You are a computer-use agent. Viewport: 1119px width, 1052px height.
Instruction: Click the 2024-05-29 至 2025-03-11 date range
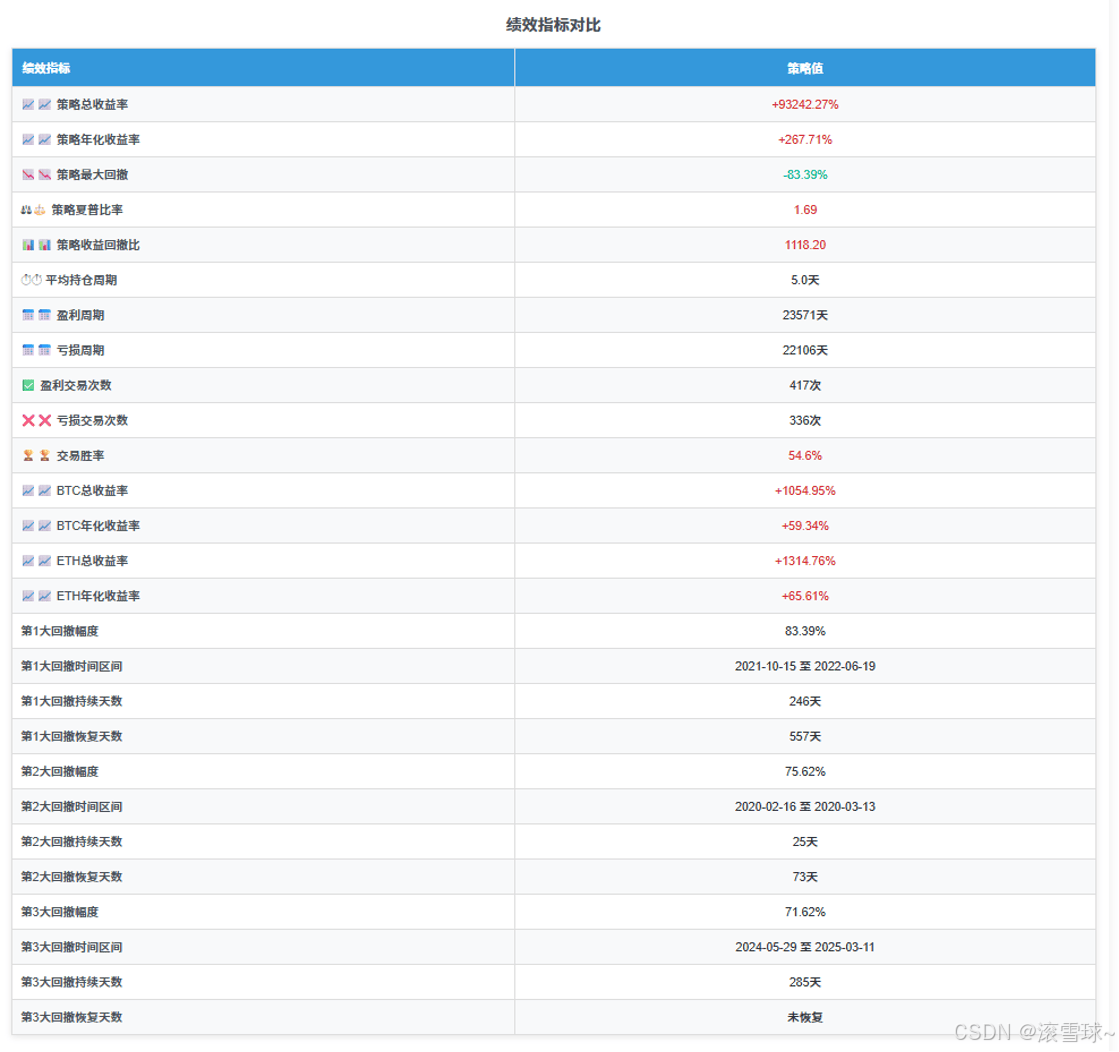point(805,947)
